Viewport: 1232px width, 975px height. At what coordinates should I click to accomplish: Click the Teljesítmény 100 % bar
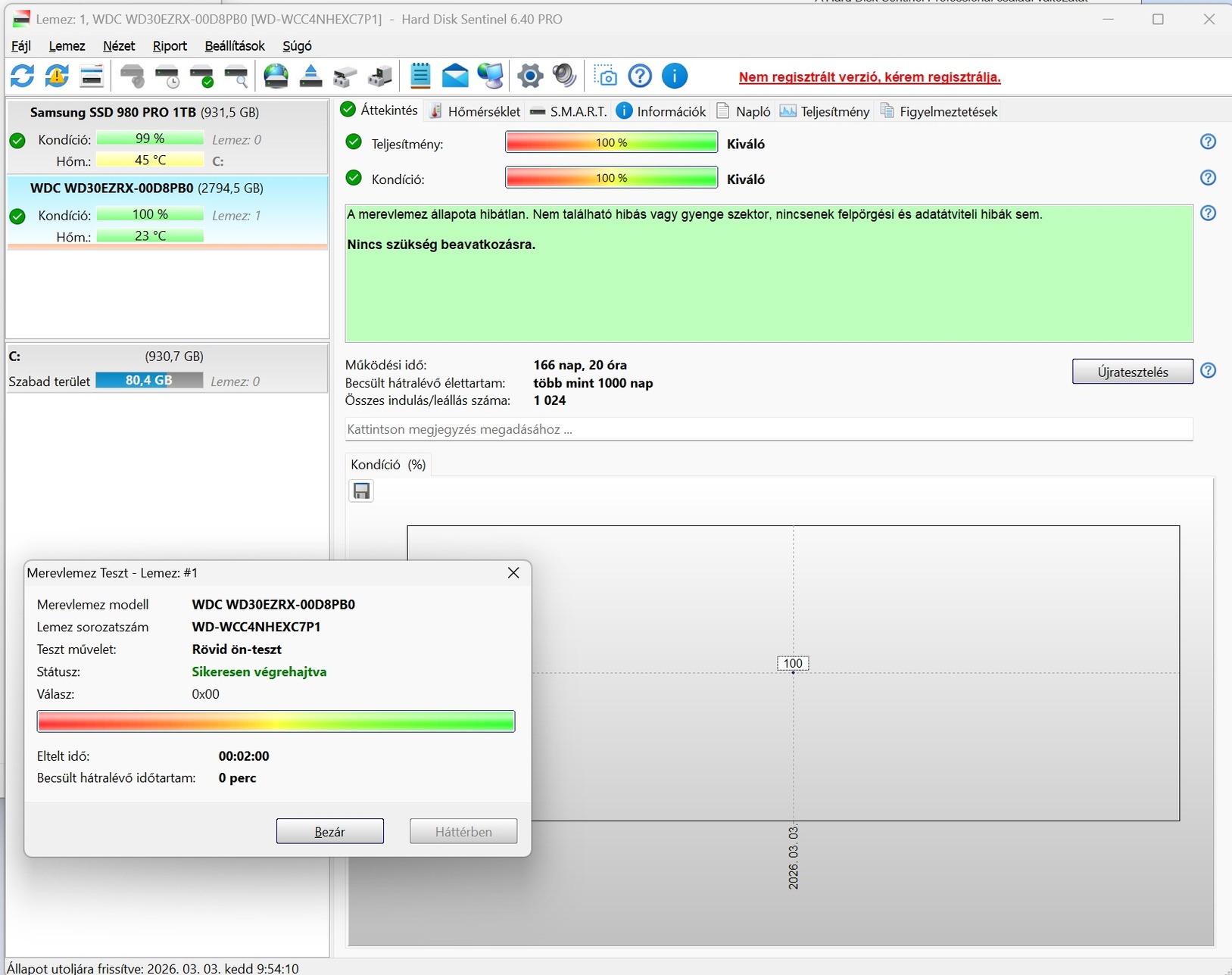(x=611, y=142)
